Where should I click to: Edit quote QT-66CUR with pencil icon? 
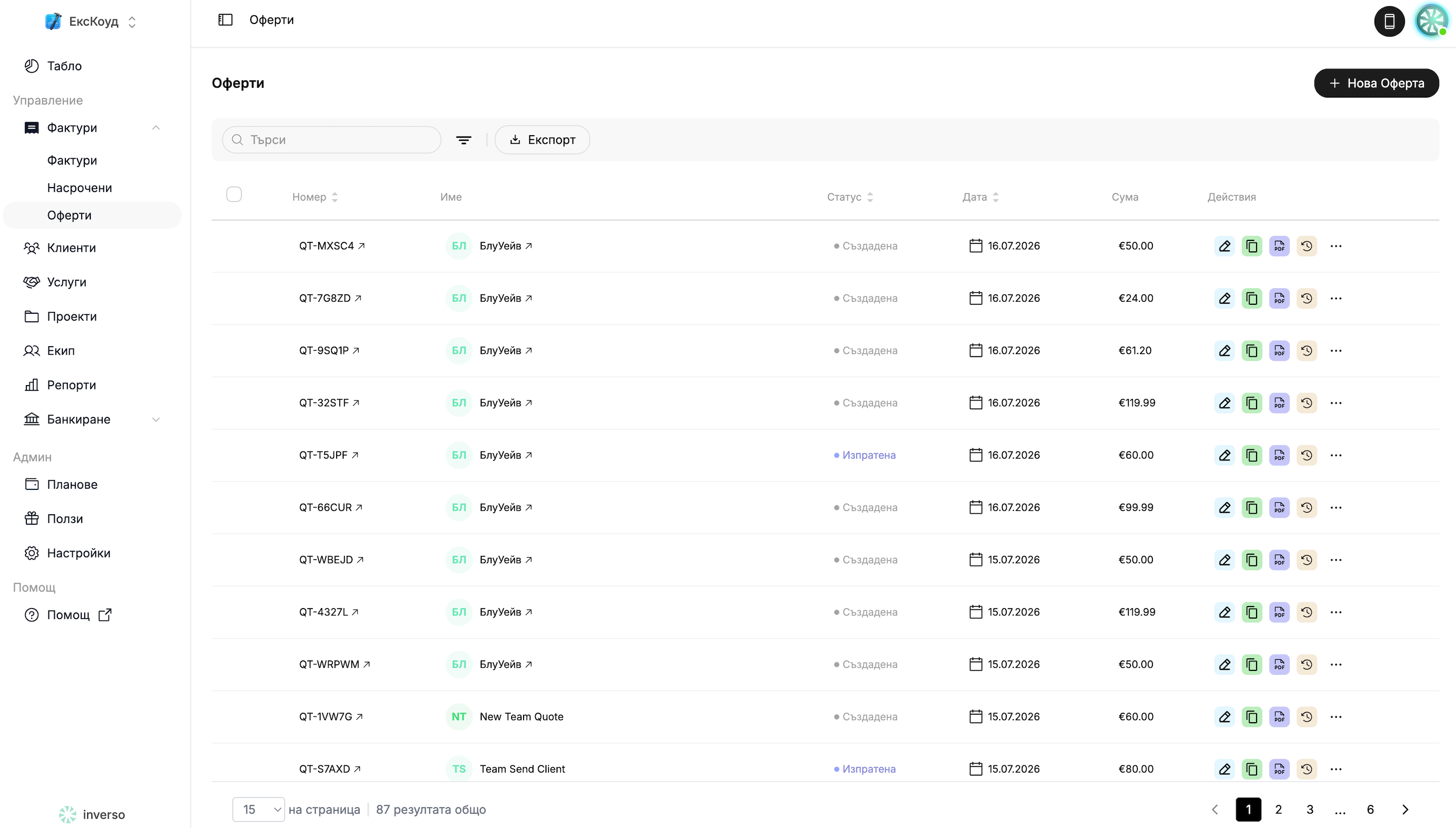pos(1224,508)
